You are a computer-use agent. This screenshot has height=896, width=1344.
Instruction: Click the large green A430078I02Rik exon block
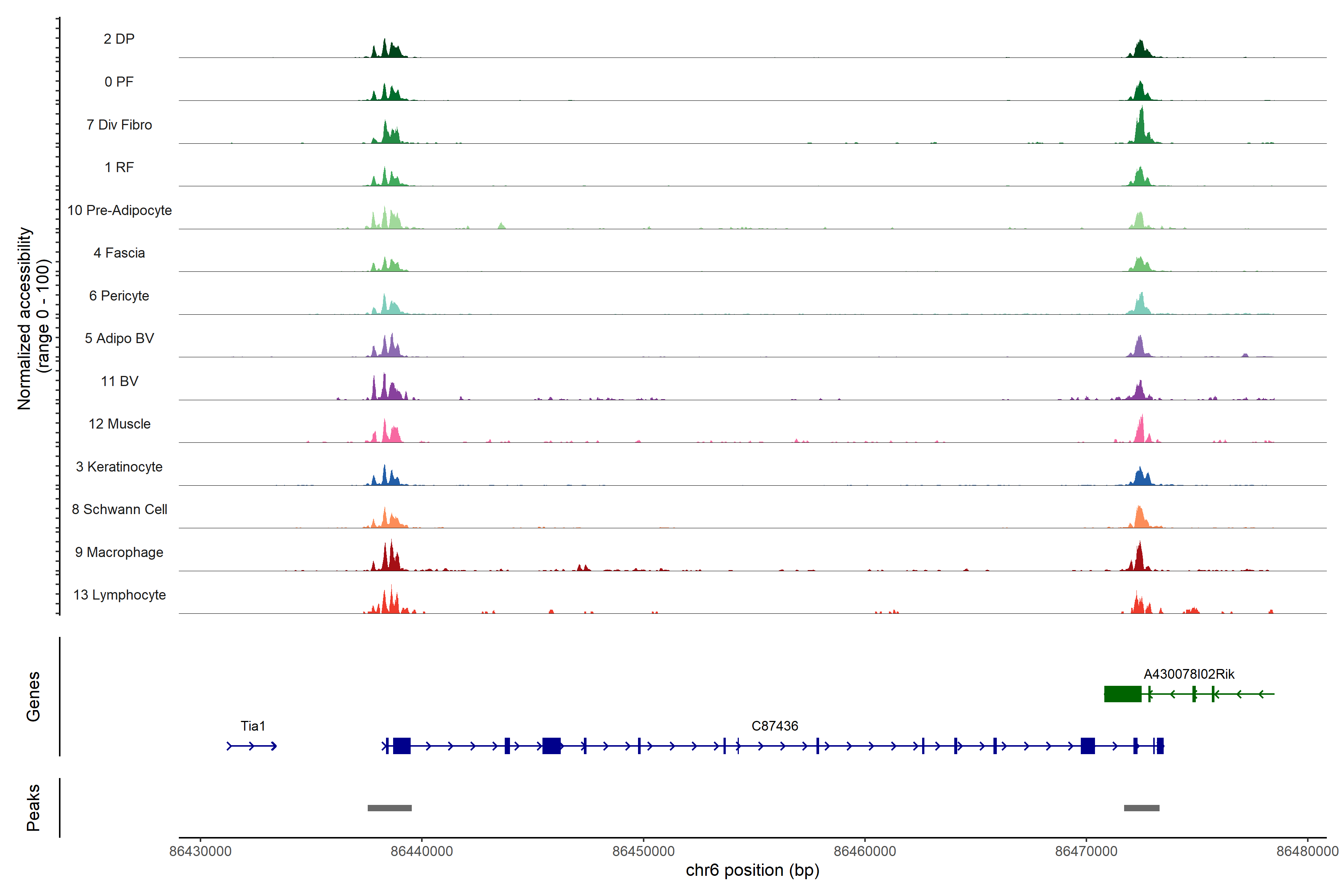coord(1122,694)
